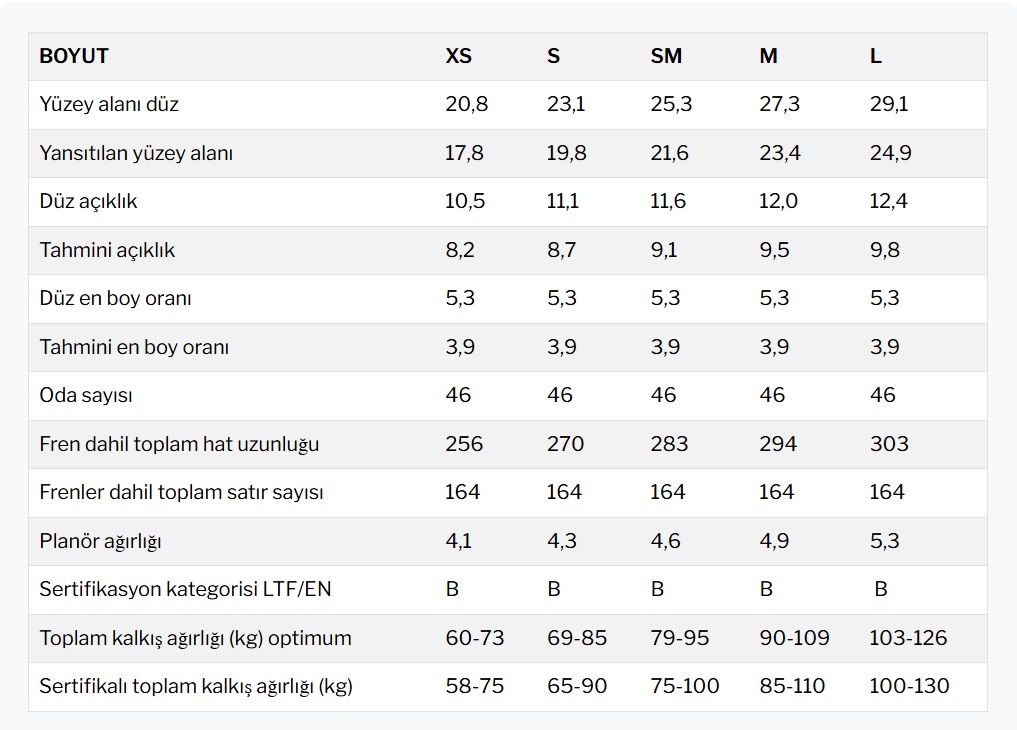
Task: Click the 12,0 flat span value
Action: (x=778, y=201)
